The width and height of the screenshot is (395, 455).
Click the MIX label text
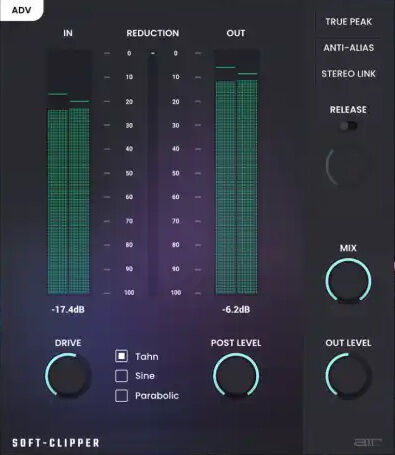click(348, 248)
